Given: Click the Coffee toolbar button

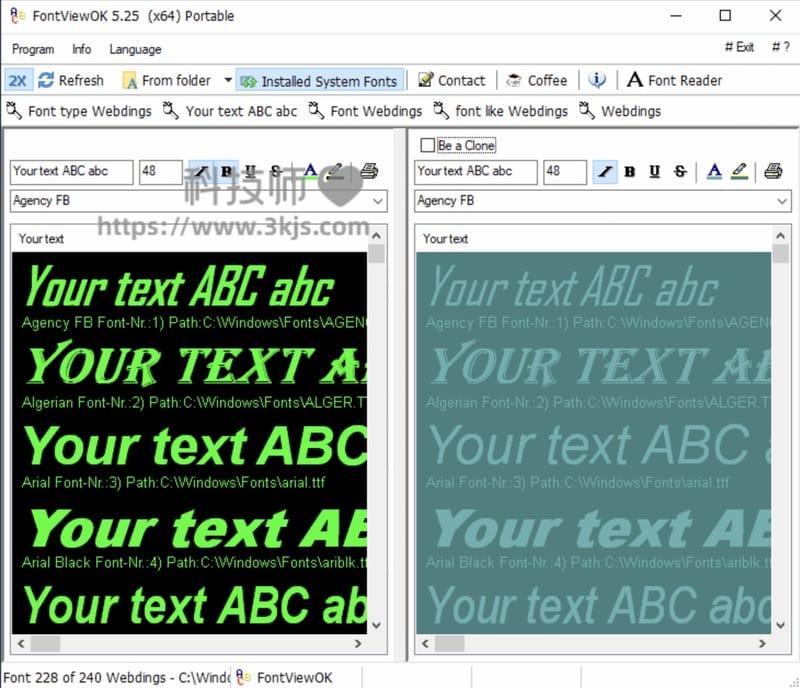Looking at the screenshot, I should tap(537, 80).
